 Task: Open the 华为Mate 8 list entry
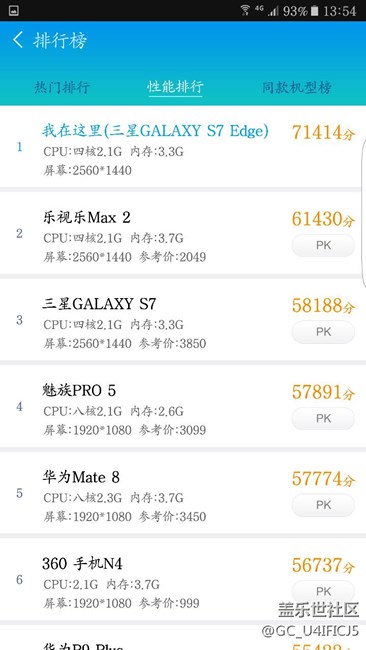coord(183,492)
